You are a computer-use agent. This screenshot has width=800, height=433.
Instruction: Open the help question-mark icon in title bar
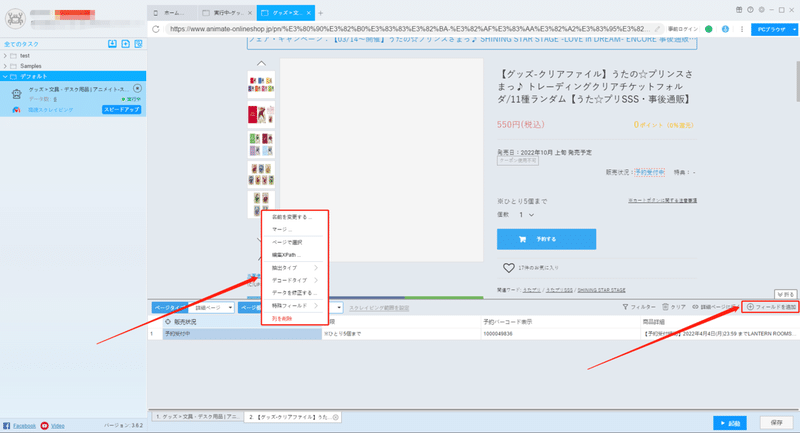750,10
